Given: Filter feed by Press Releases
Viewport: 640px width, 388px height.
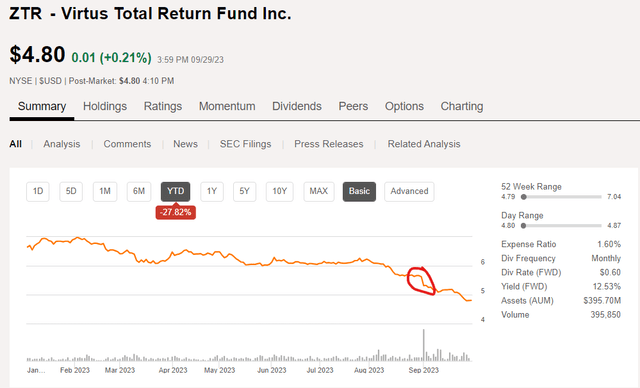Looking at the screenshot, I should [x=329, y=144].
